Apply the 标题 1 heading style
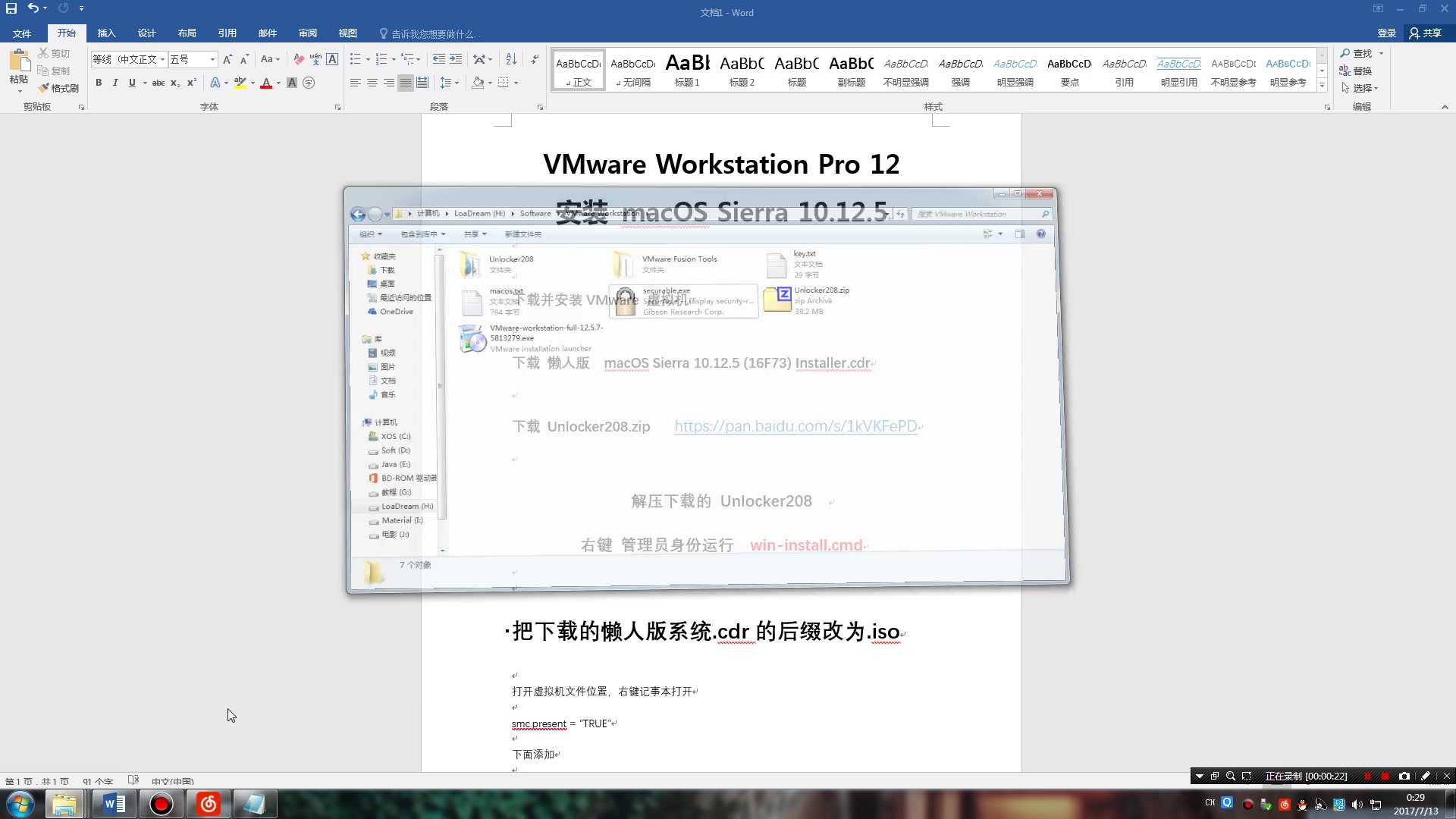Screen dimensions: 1456x819 click(x=687, y=70)
